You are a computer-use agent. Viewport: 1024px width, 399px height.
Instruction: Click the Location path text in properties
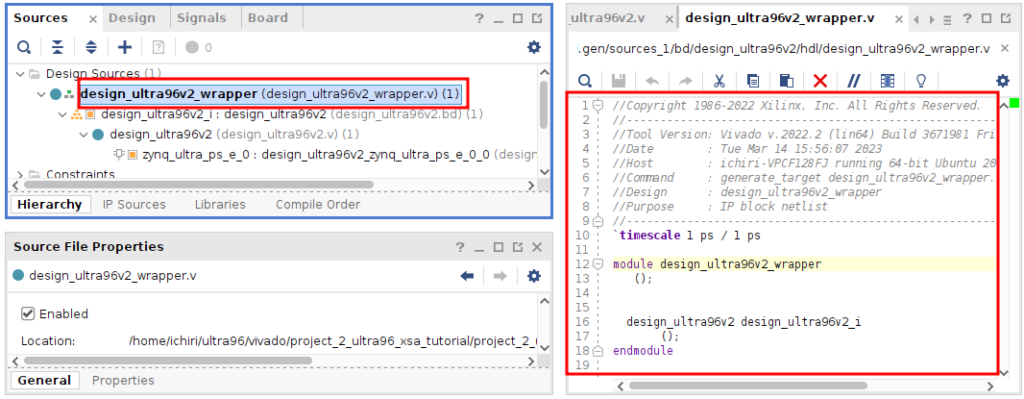click(333, 340)
